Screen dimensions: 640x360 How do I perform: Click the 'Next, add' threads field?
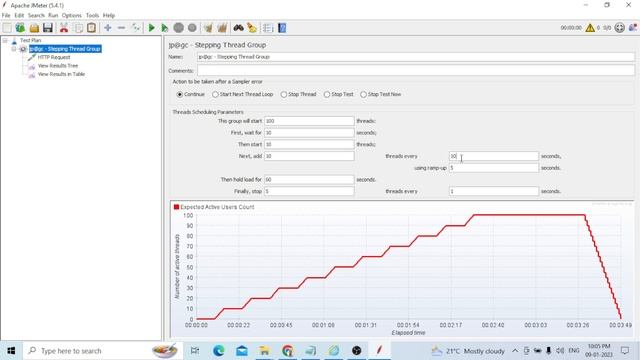tap(309, 156)
